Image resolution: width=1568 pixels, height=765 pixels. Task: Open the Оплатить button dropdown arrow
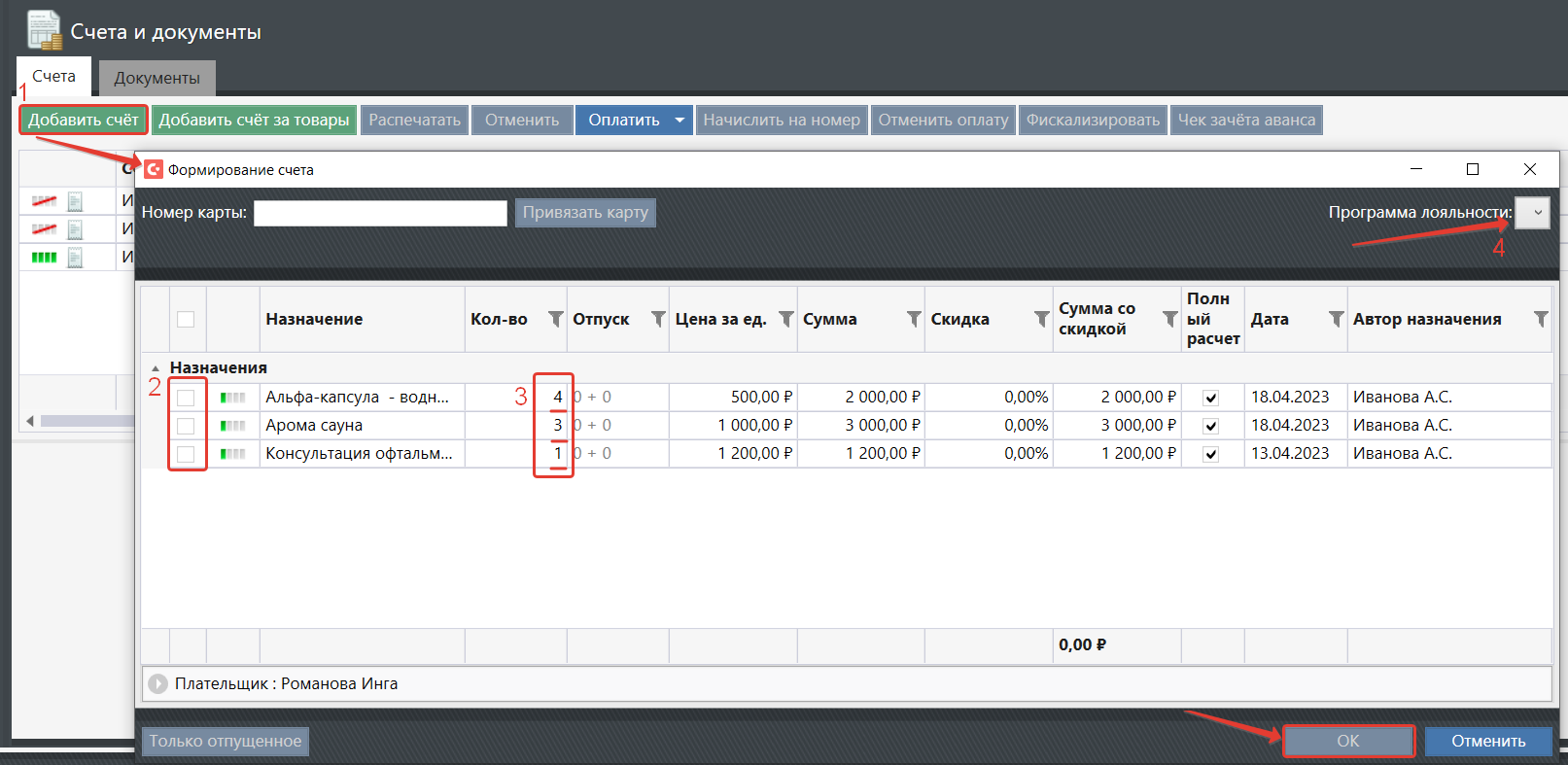tap(679, 121)
